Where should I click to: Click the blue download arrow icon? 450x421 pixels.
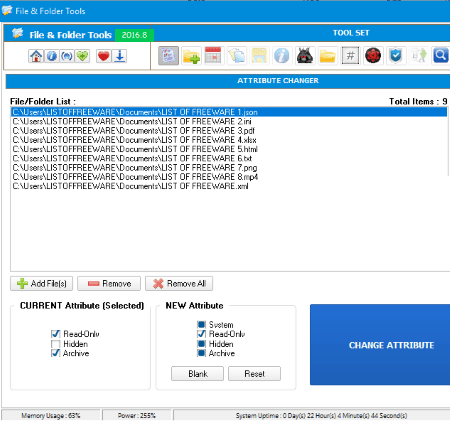[120, 56]
